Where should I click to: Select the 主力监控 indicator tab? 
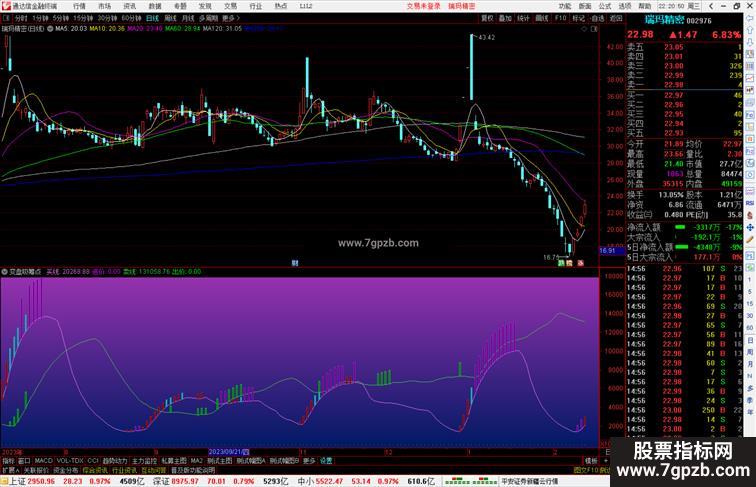click(x=144, y=461)
